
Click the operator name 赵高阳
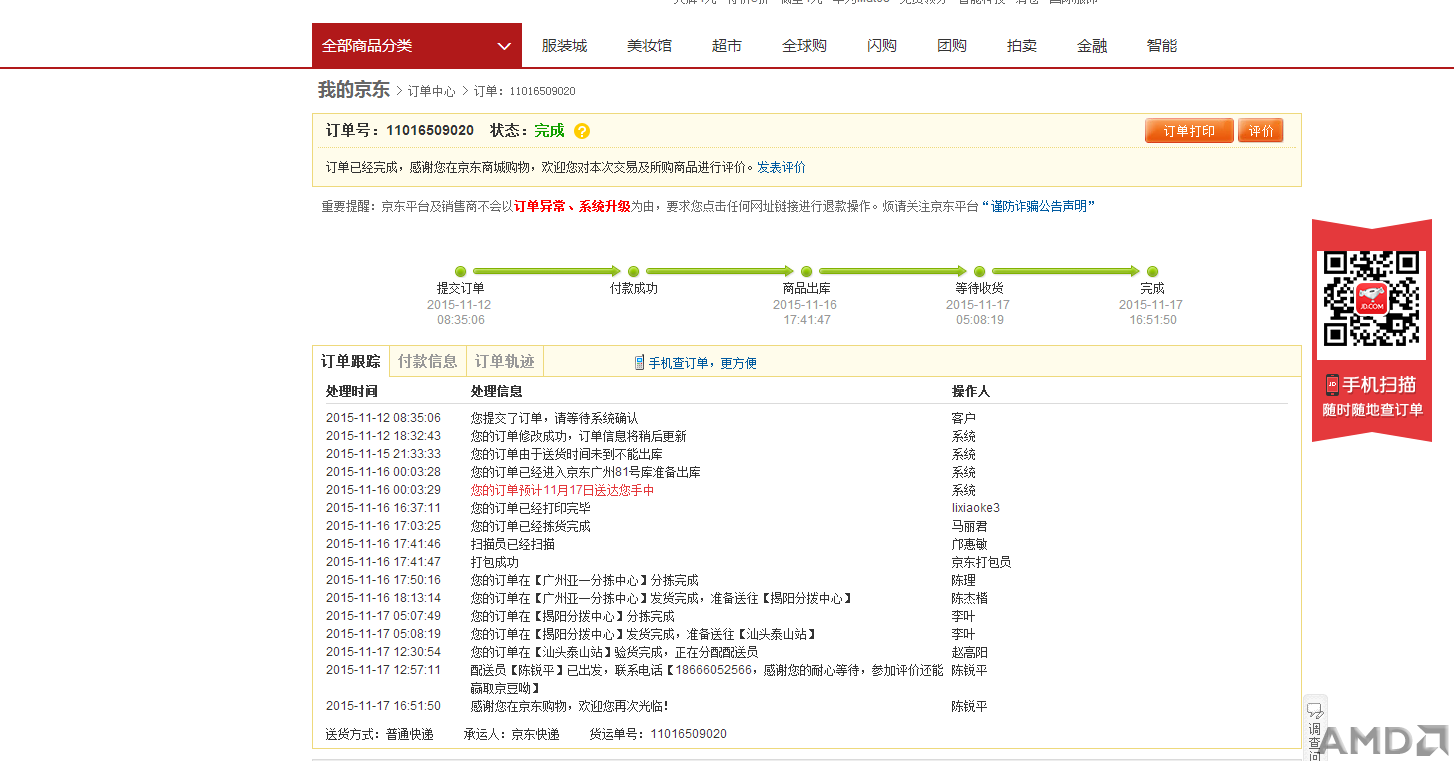point(969,652)
